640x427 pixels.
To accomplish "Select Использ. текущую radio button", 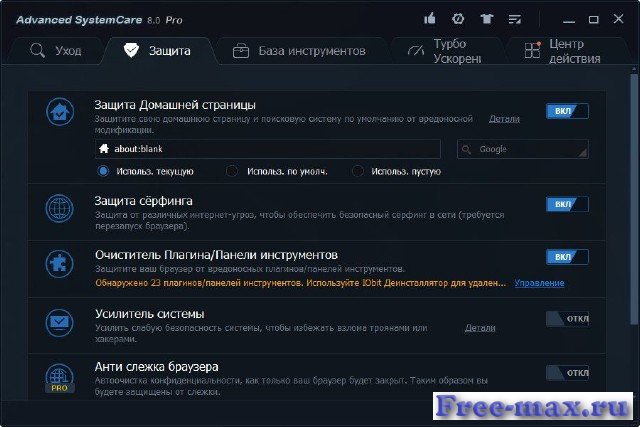I will (x=103, y=171).
